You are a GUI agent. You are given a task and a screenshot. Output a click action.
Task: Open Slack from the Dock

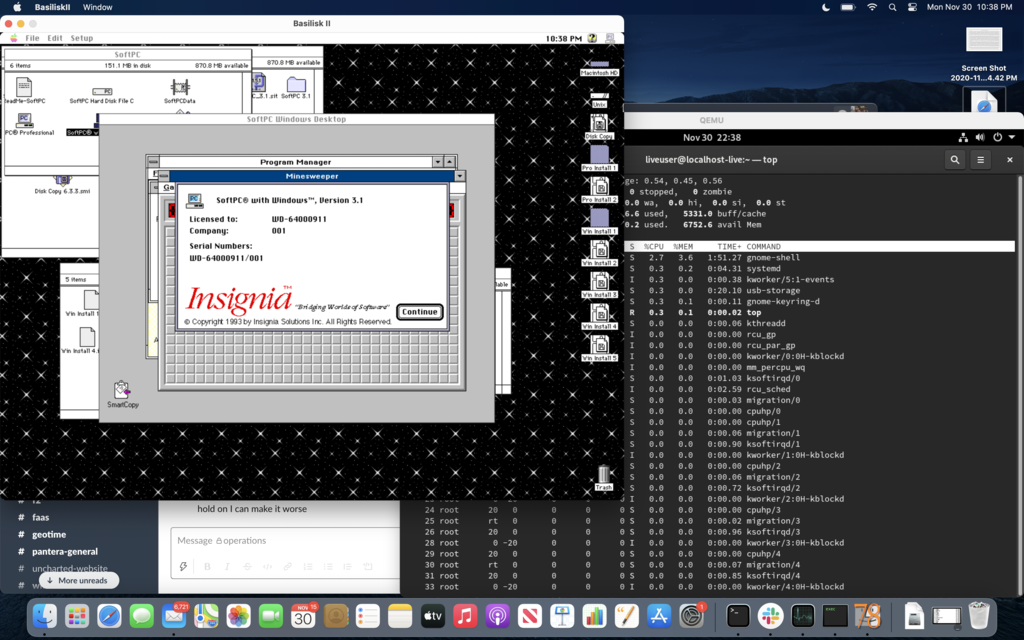click(770, 616)
